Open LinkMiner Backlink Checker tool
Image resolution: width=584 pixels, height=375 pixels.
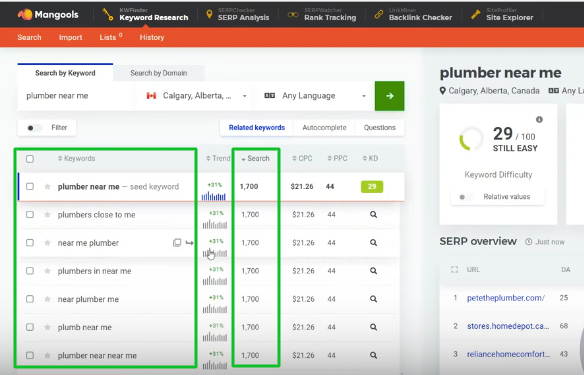(413, 15)
